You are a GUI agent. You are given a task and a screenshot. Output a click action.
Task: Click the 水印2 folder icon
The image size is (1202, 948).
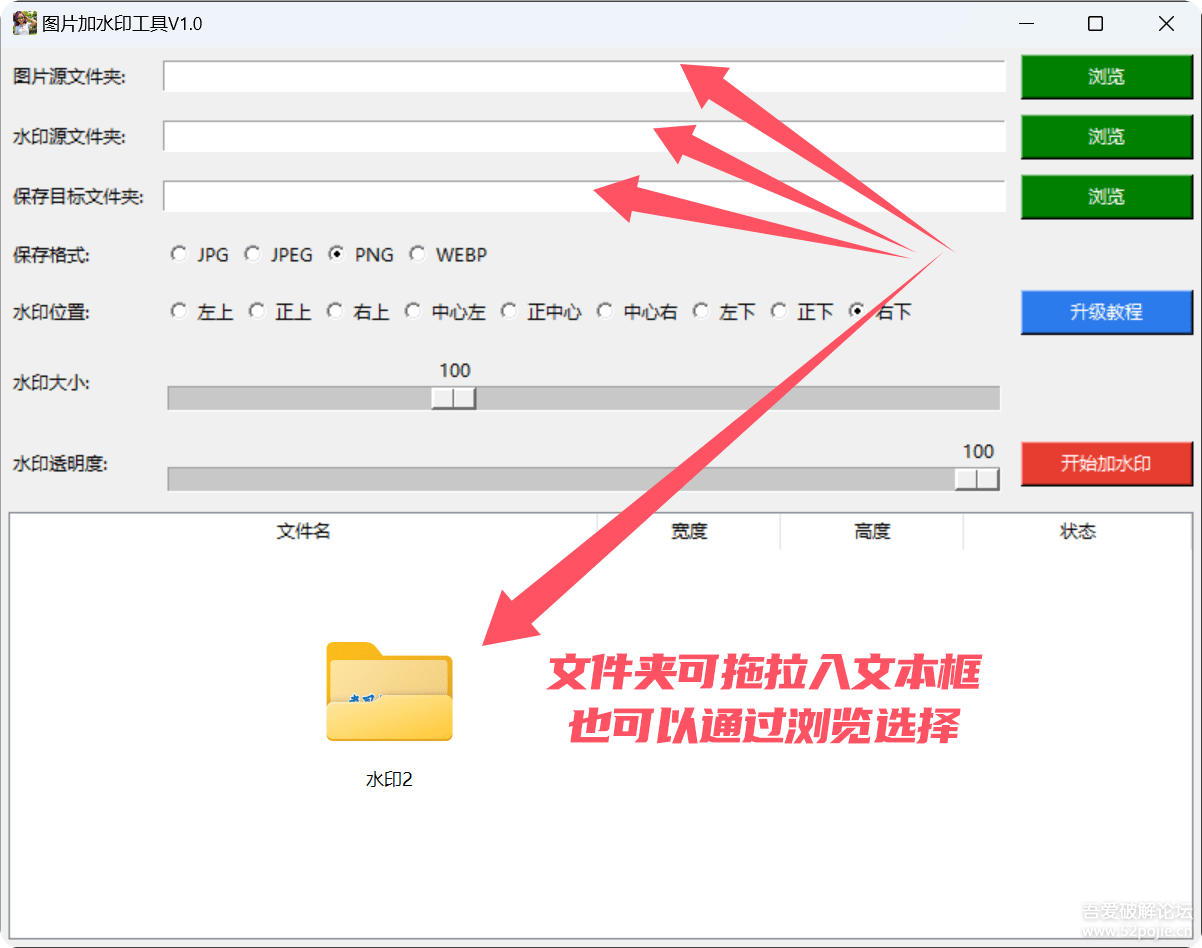click(389, 692)
